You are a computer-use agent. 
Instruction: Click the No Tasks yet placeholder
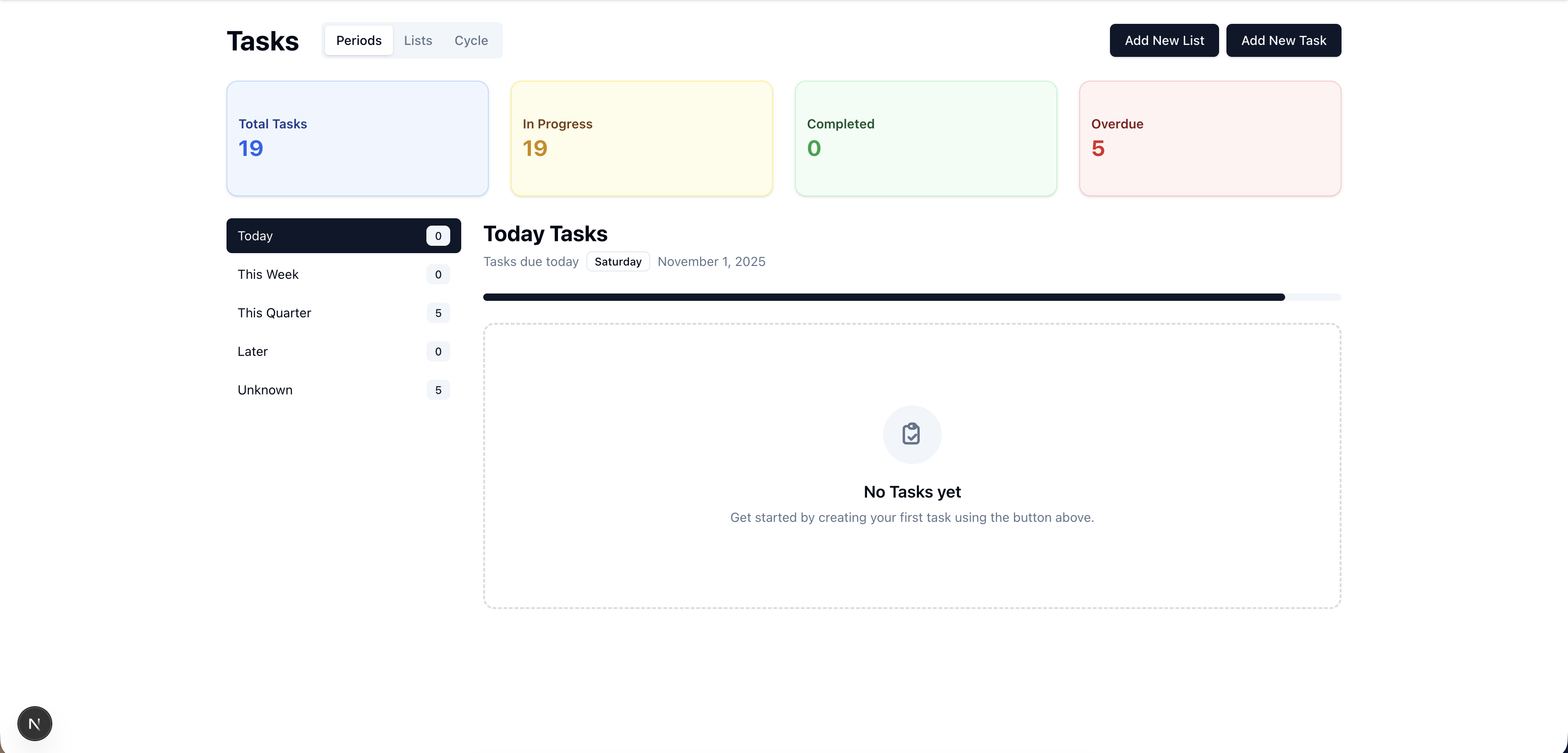click(911, 491)
